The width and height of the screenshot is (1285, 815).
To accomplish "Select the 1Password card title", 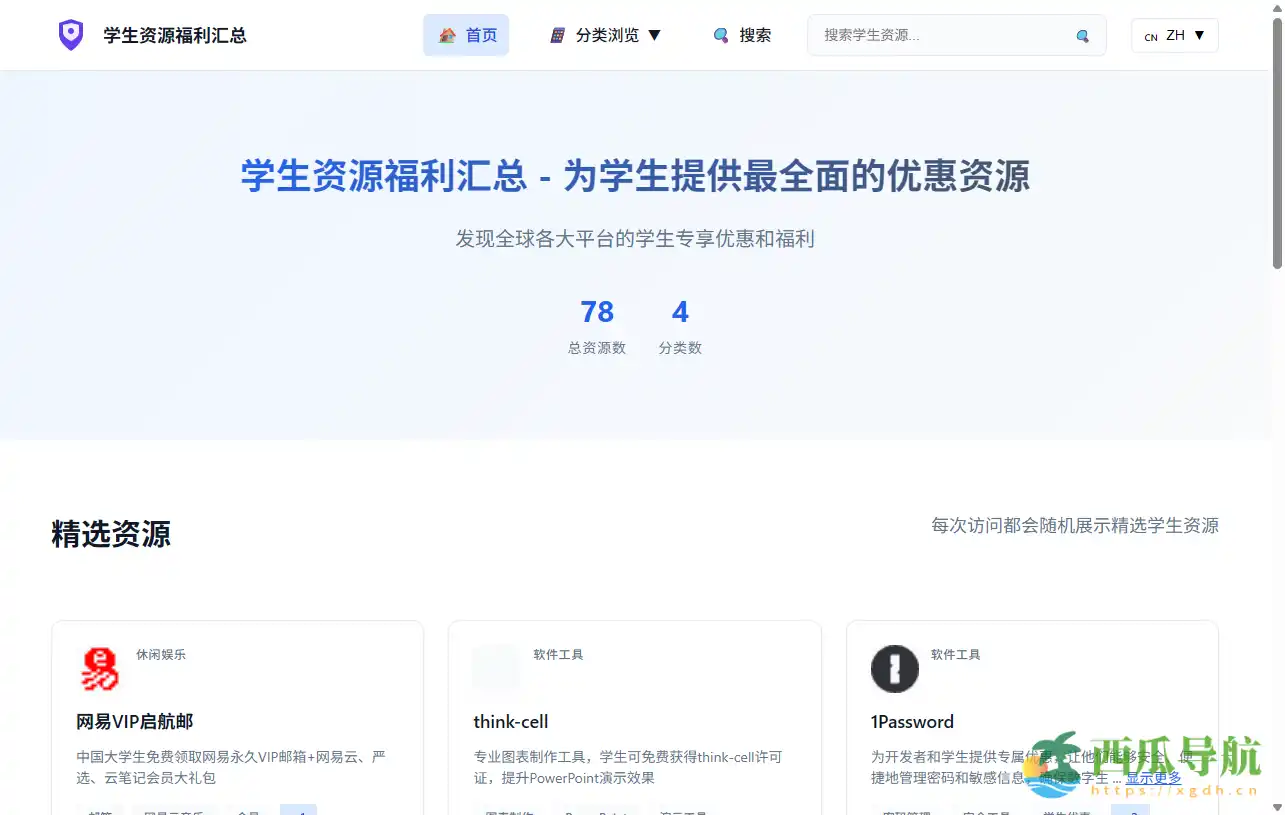I will 912,722.
